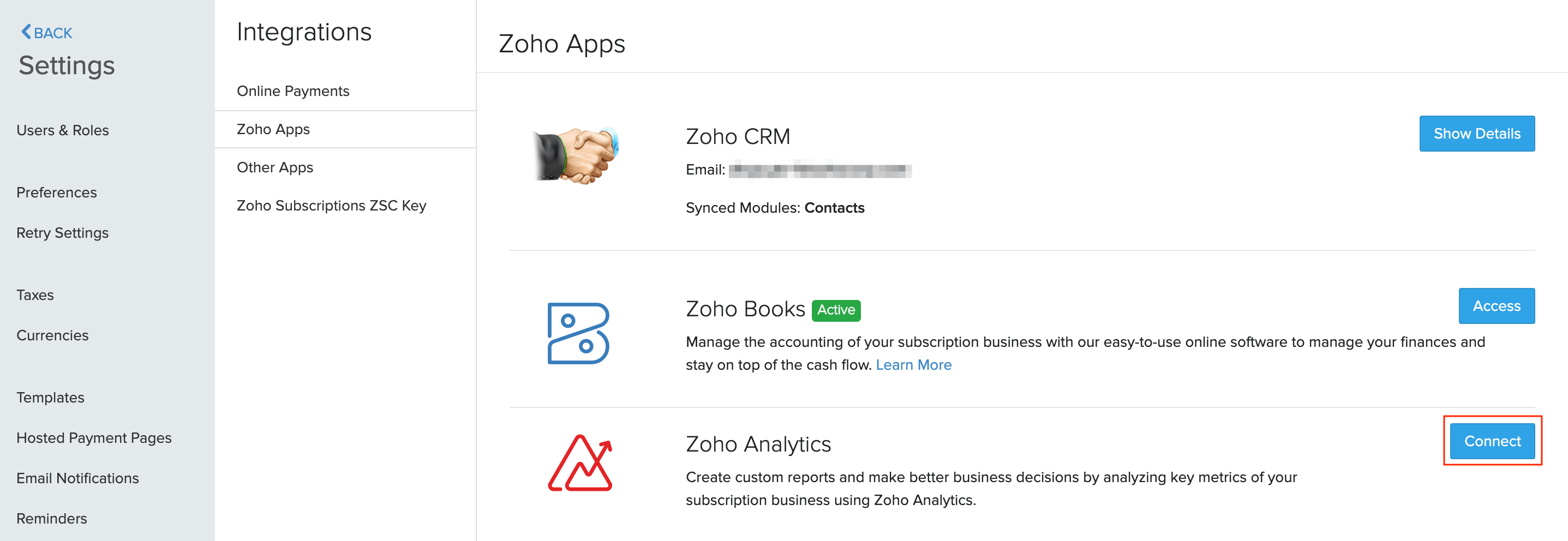Open Zoho Subscriptions ZSC Key

click(331, 206)
